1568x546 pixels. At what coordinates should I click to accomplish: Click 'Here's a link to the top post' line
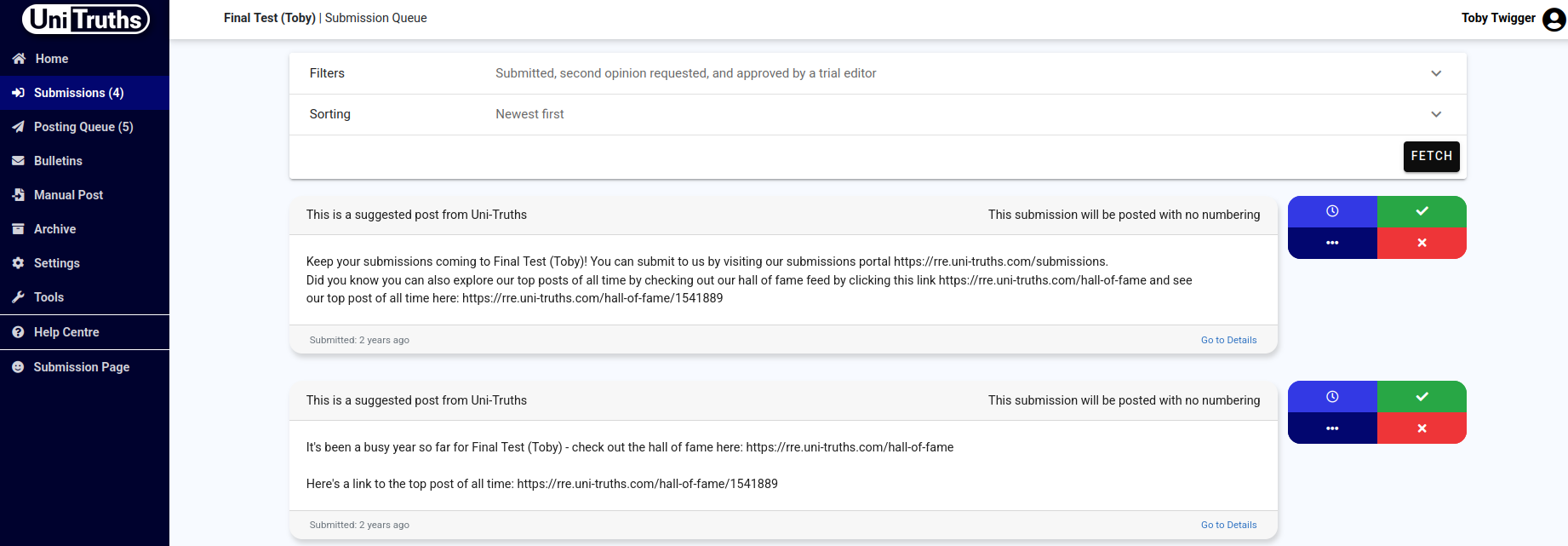[542, 484]
